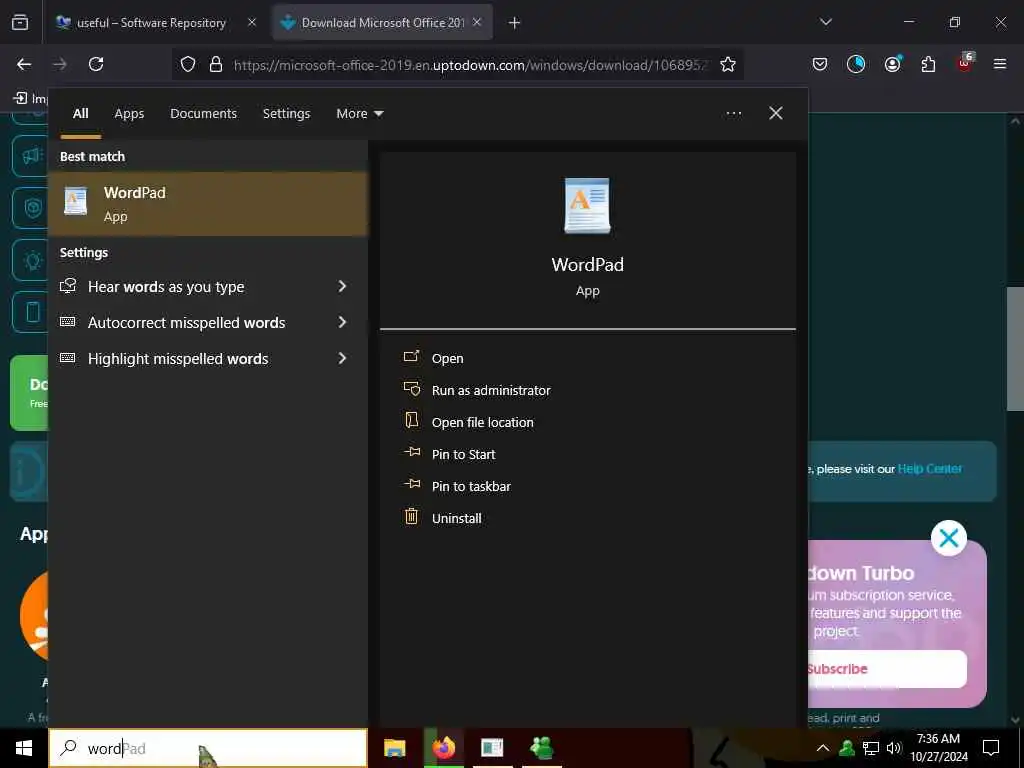Open the green people app on taskbar
Screen dimensions: 1024x768
pyautogui.click(x=541, y=748)
